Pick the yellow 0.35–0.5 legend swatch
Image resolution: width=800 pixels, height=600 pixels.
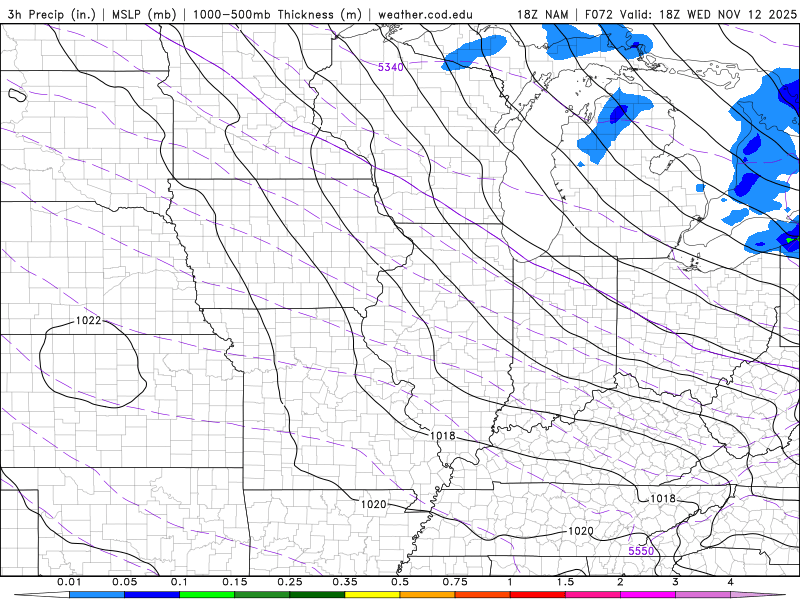pyautogui.click(x=372, y=595)
